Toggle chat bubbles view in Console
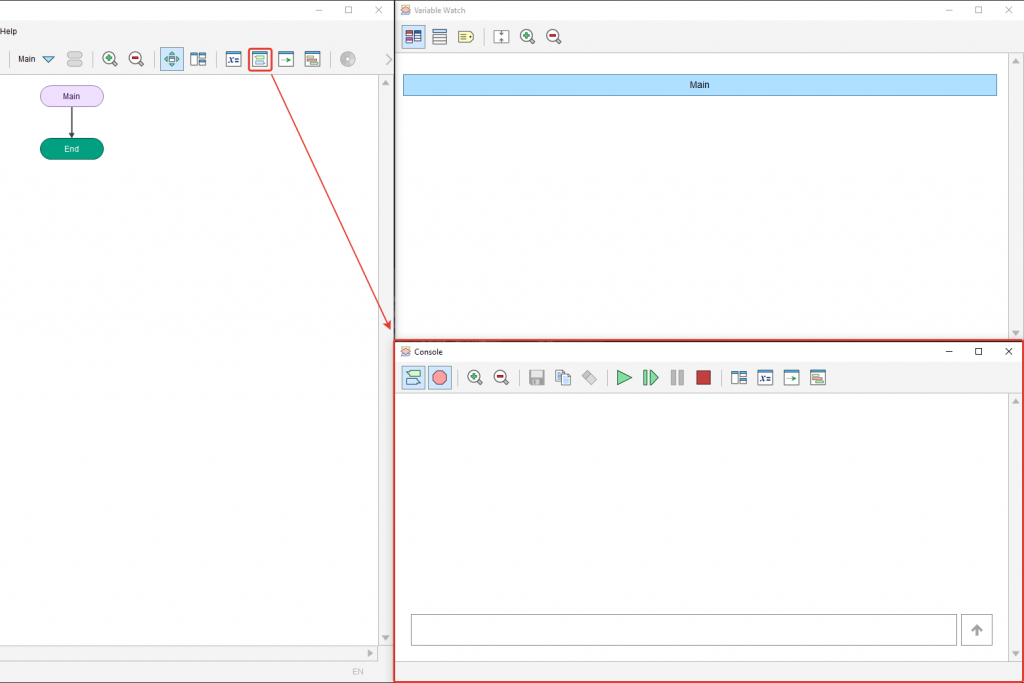Viewport: 1024px width, 683px height. point(413,377)
